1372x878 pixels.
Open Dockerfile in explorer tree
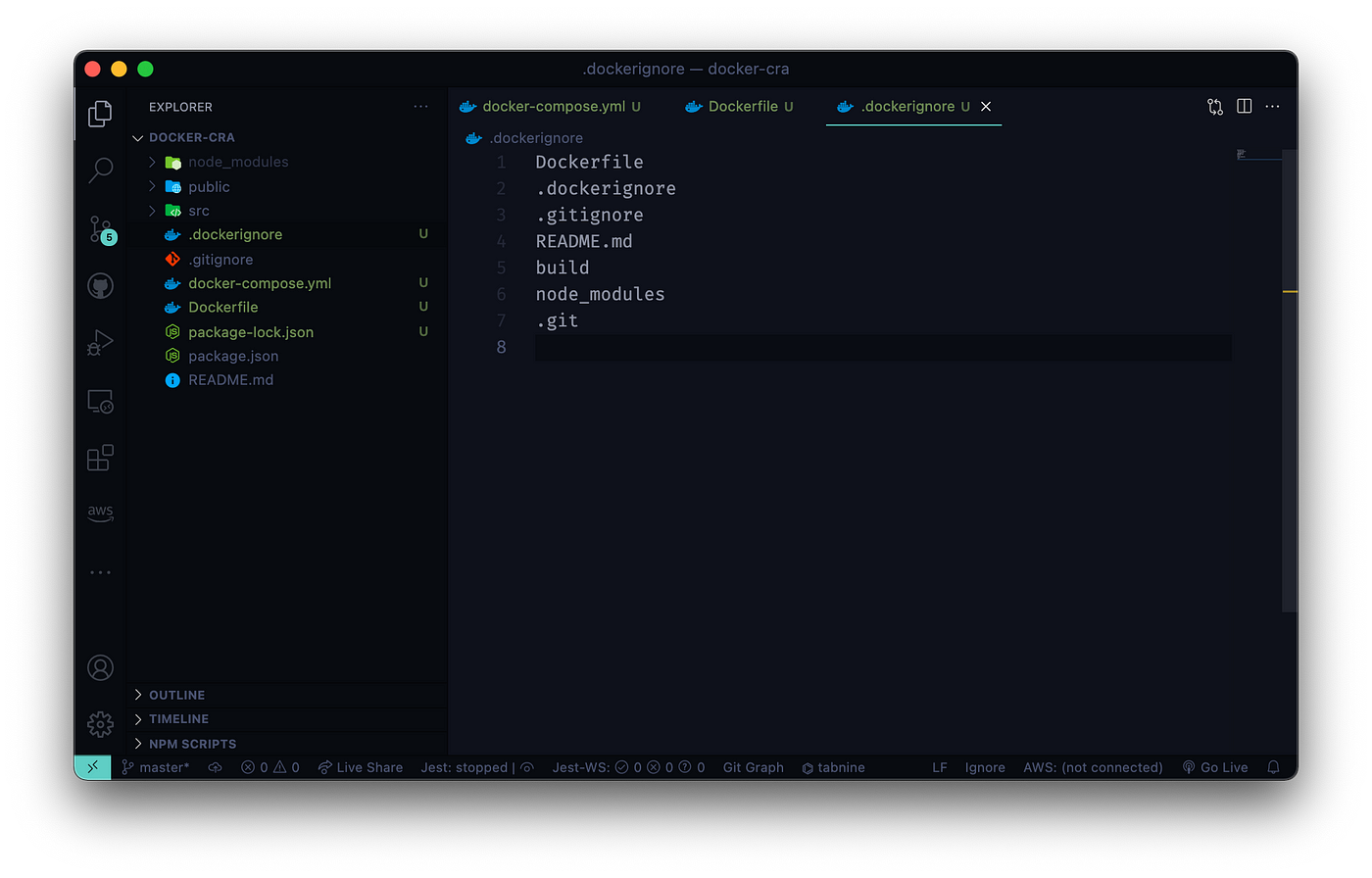click(x=223, y=308)
